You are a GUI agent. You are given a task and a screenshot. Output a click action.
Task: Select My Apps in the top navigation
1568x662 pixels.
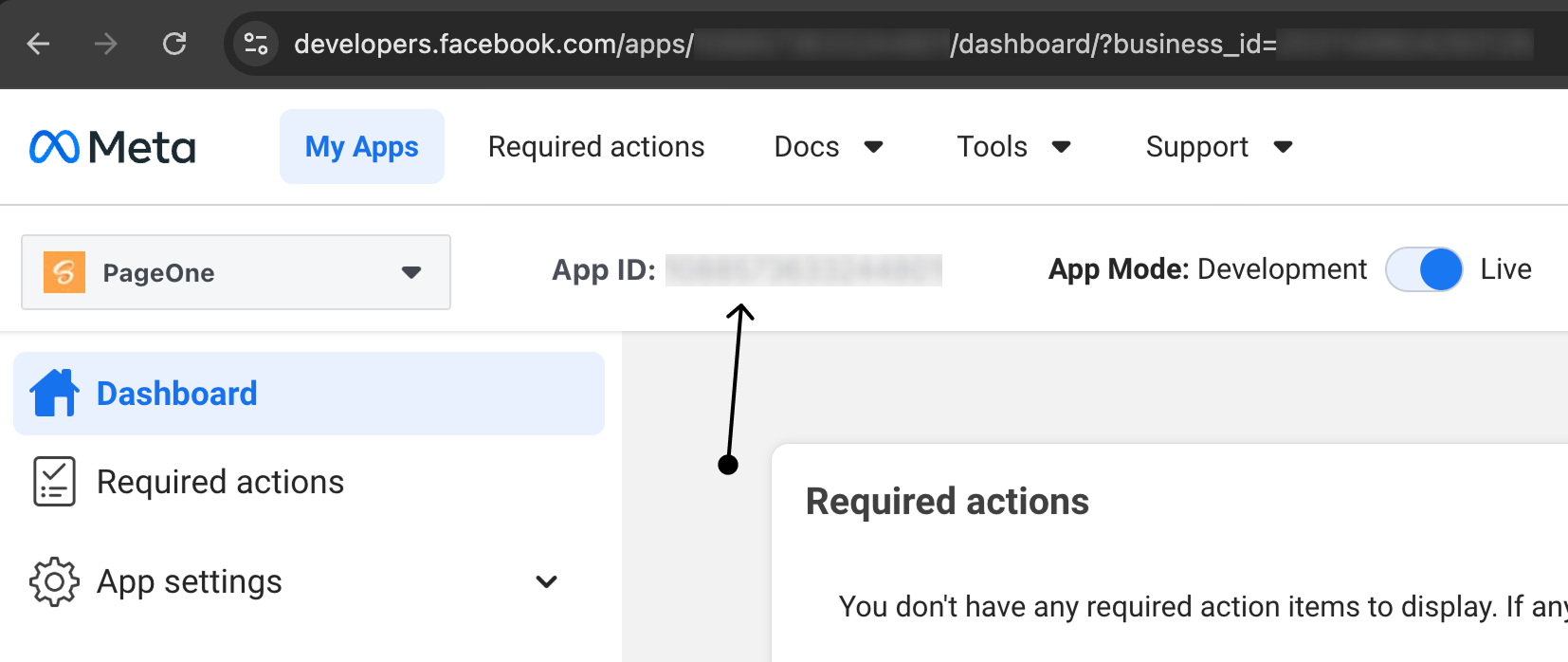(361, 146)
